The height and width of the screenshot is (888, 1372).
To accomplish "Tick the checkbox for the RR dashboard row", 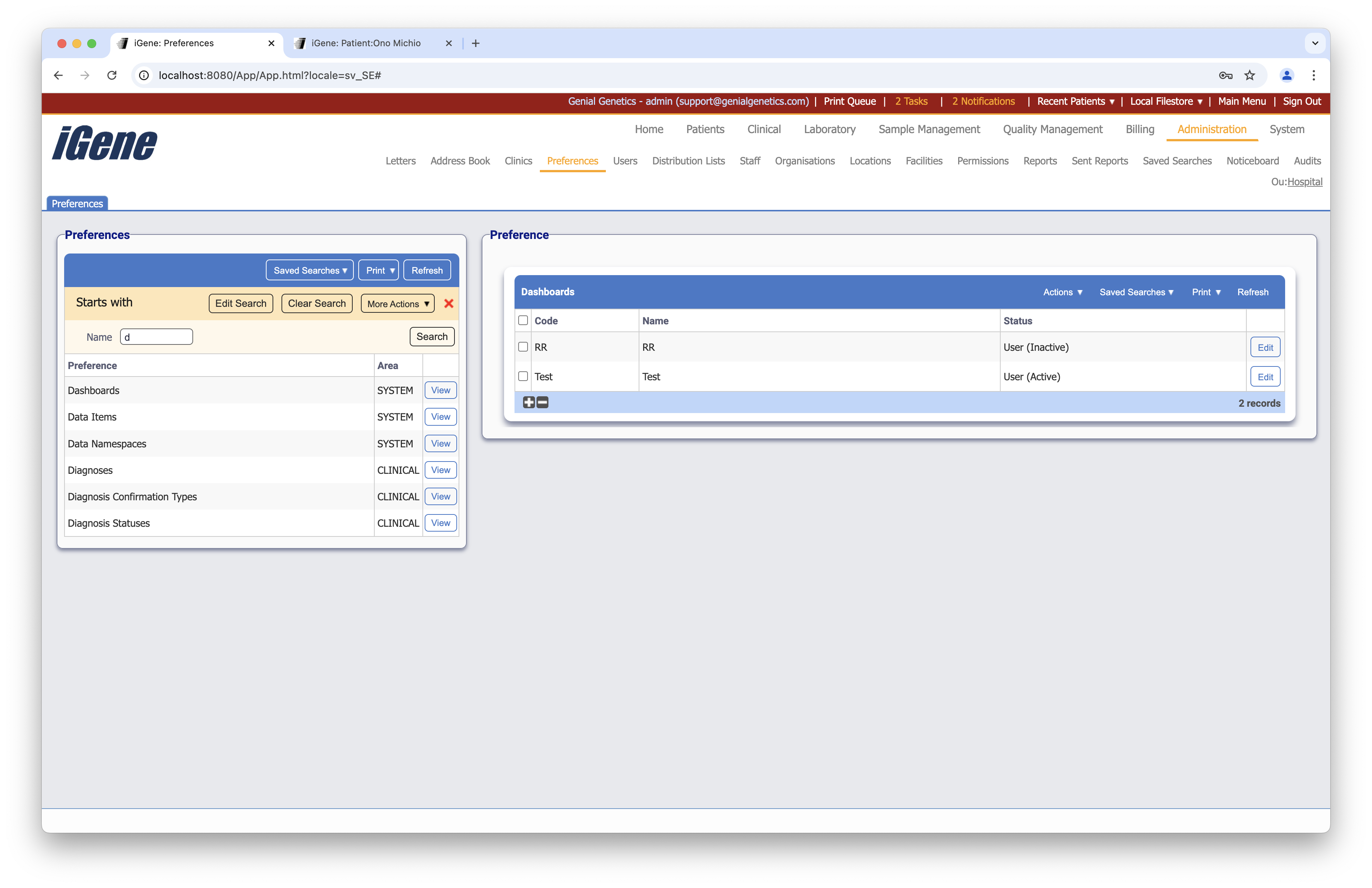I will (523, 347).
